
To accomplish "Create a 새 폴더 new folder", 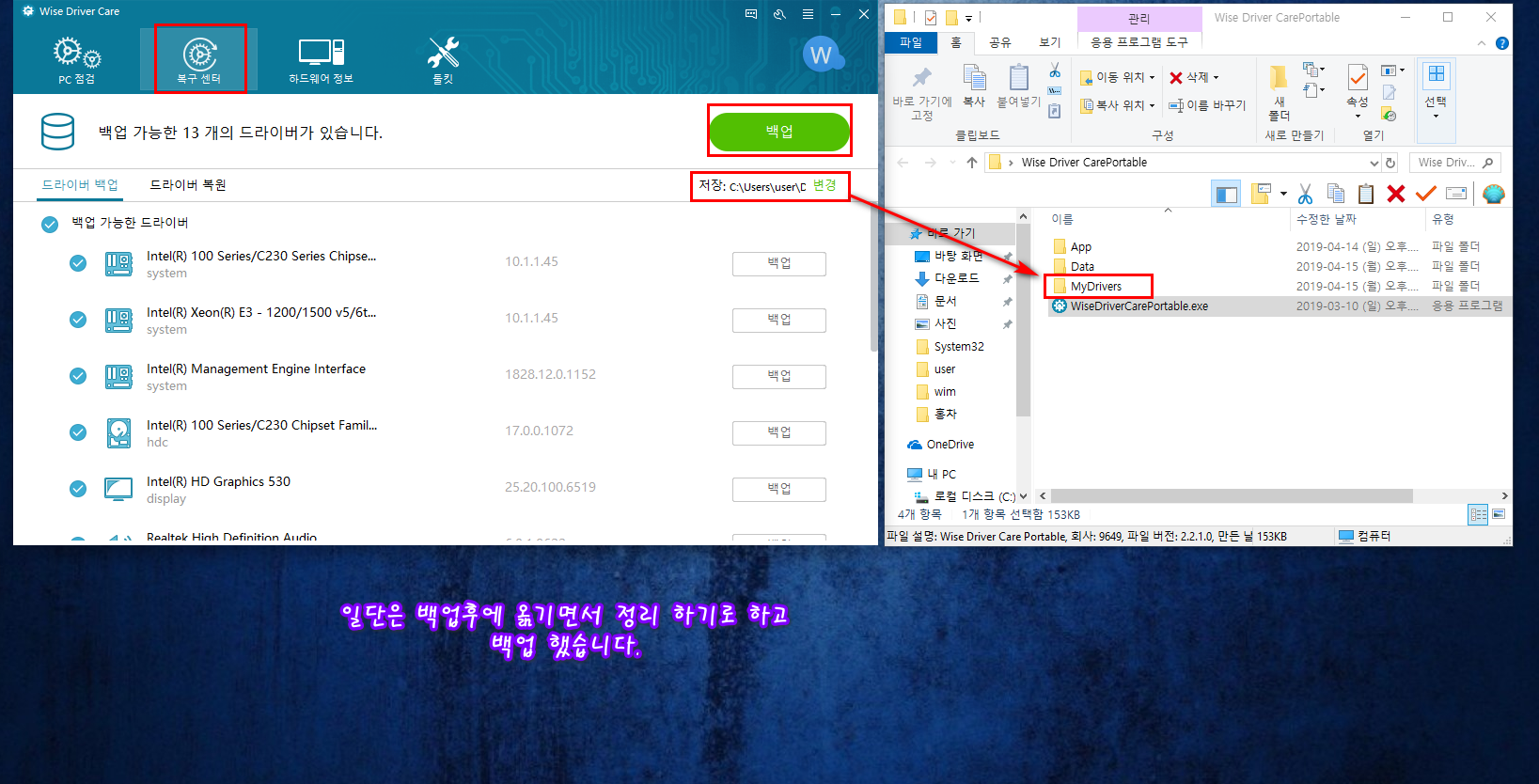I will (1279, 93).
